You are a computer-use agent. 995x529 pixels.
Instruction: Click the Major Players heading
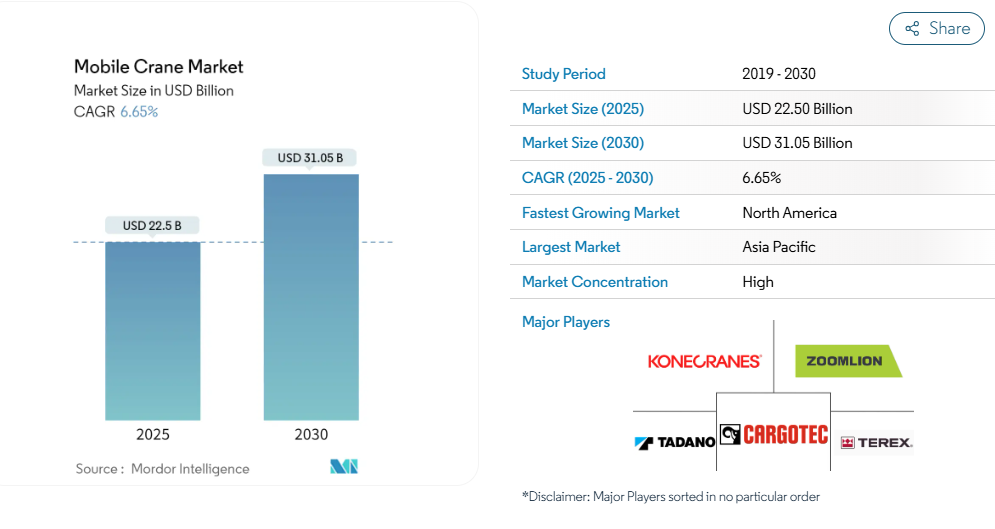pyautogui.click(x=565, y=322)
